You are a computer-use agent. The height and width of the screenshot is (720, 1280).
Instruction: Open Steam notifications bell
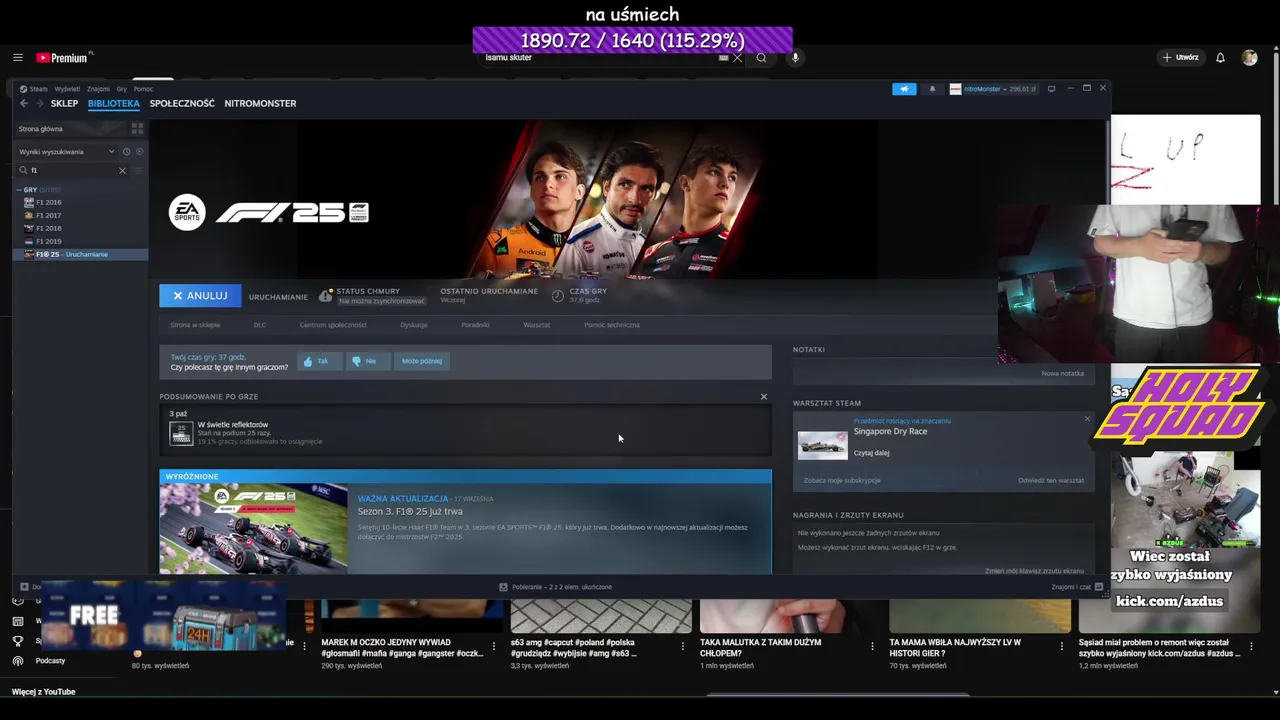[932, 89]
